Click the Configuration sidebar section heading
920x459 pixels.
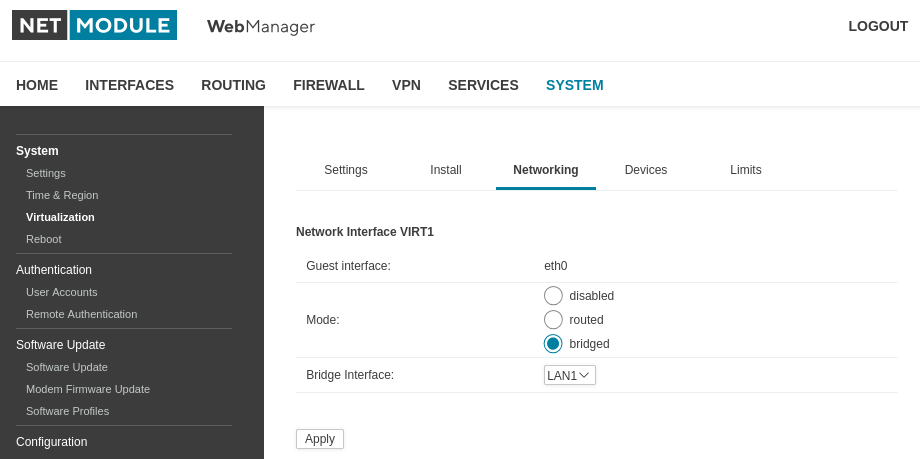point(52,442)
